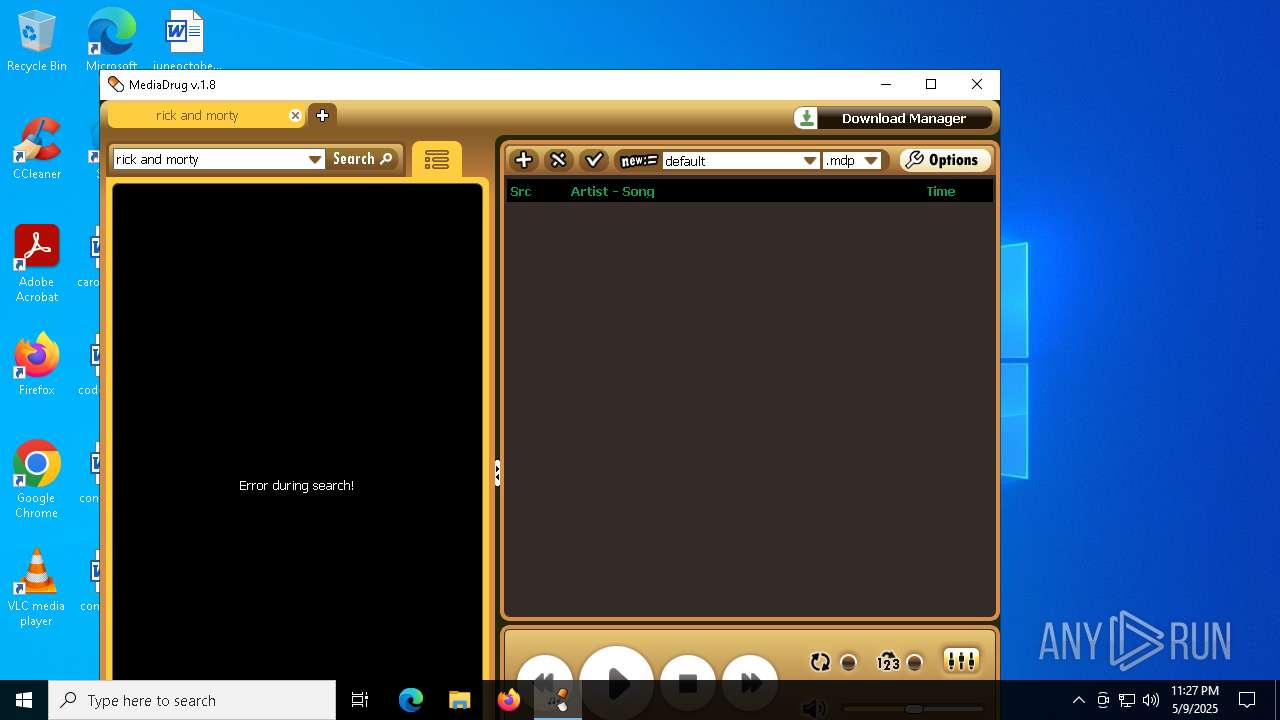
Task: Skip to the previous track
Action: [x=544, y=683]
